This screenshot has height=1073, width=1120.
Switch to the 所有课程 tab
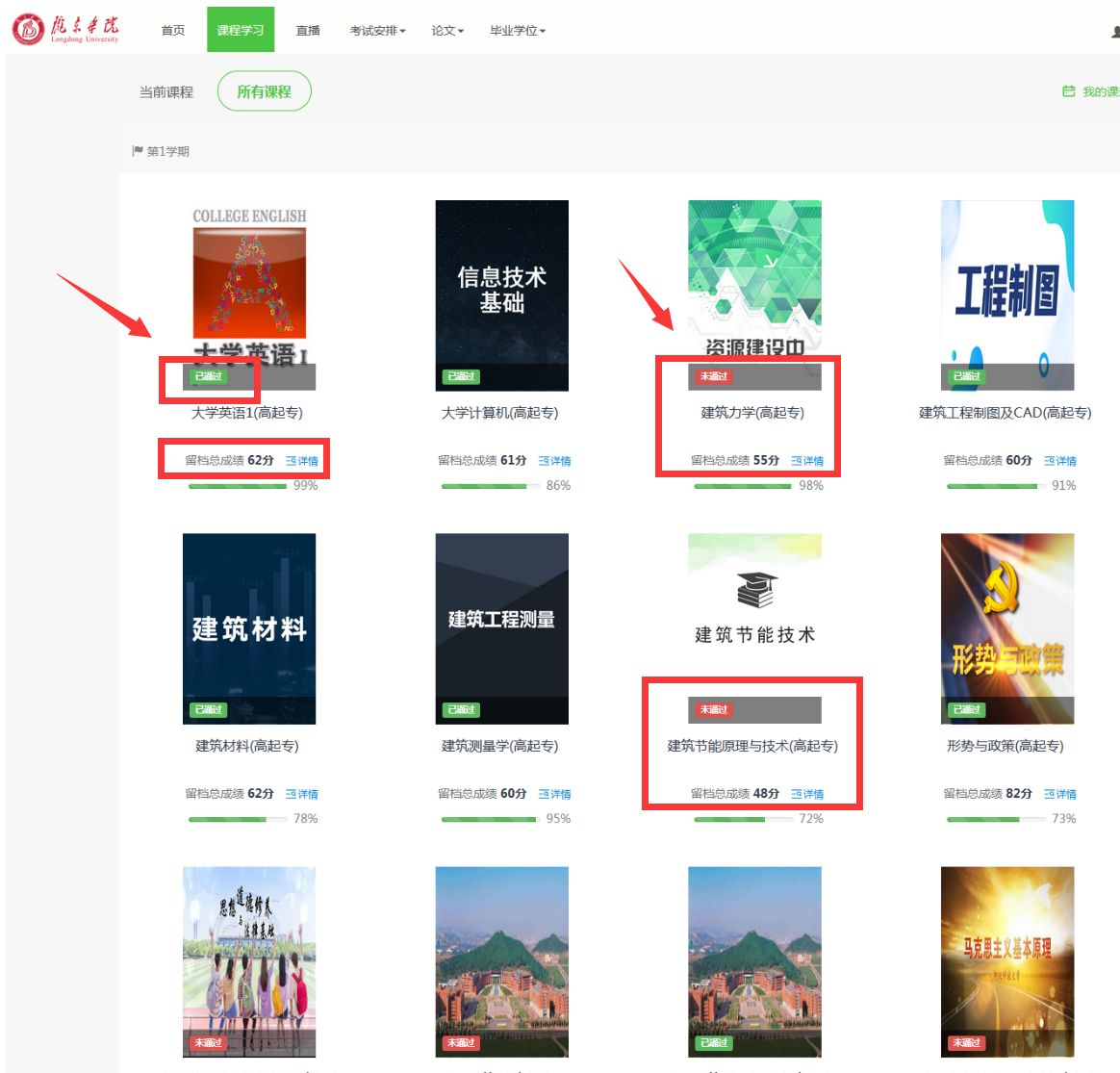(x=265, y=91)
